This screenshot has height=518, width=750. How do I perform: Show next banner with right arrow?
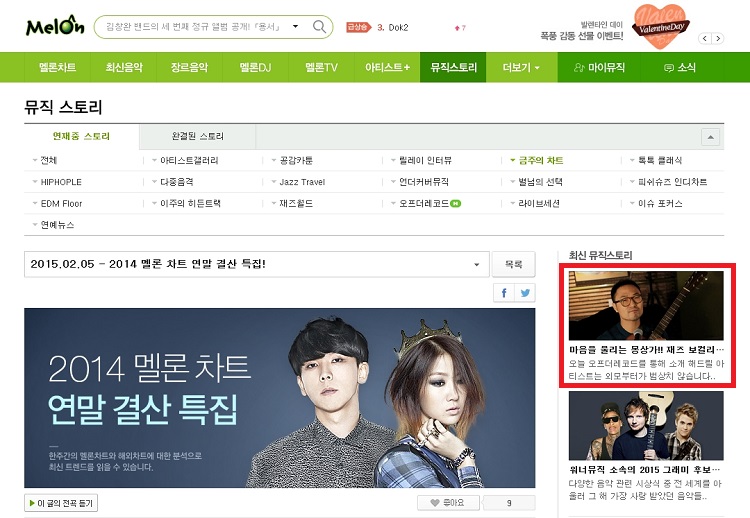(x=718, y=39)
